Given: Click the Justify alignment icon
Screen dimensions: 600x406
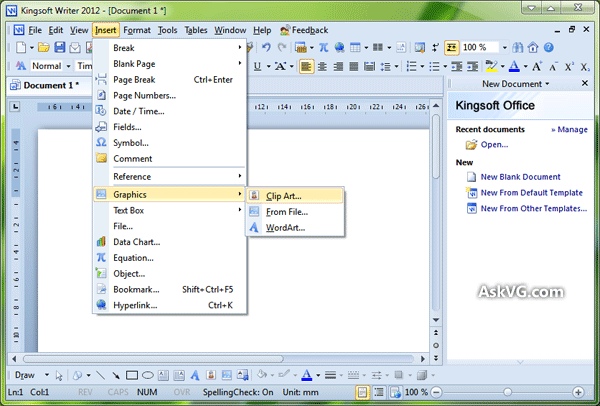Looking at the screenshot, I should pyautogui.click(x=354, y=67).
